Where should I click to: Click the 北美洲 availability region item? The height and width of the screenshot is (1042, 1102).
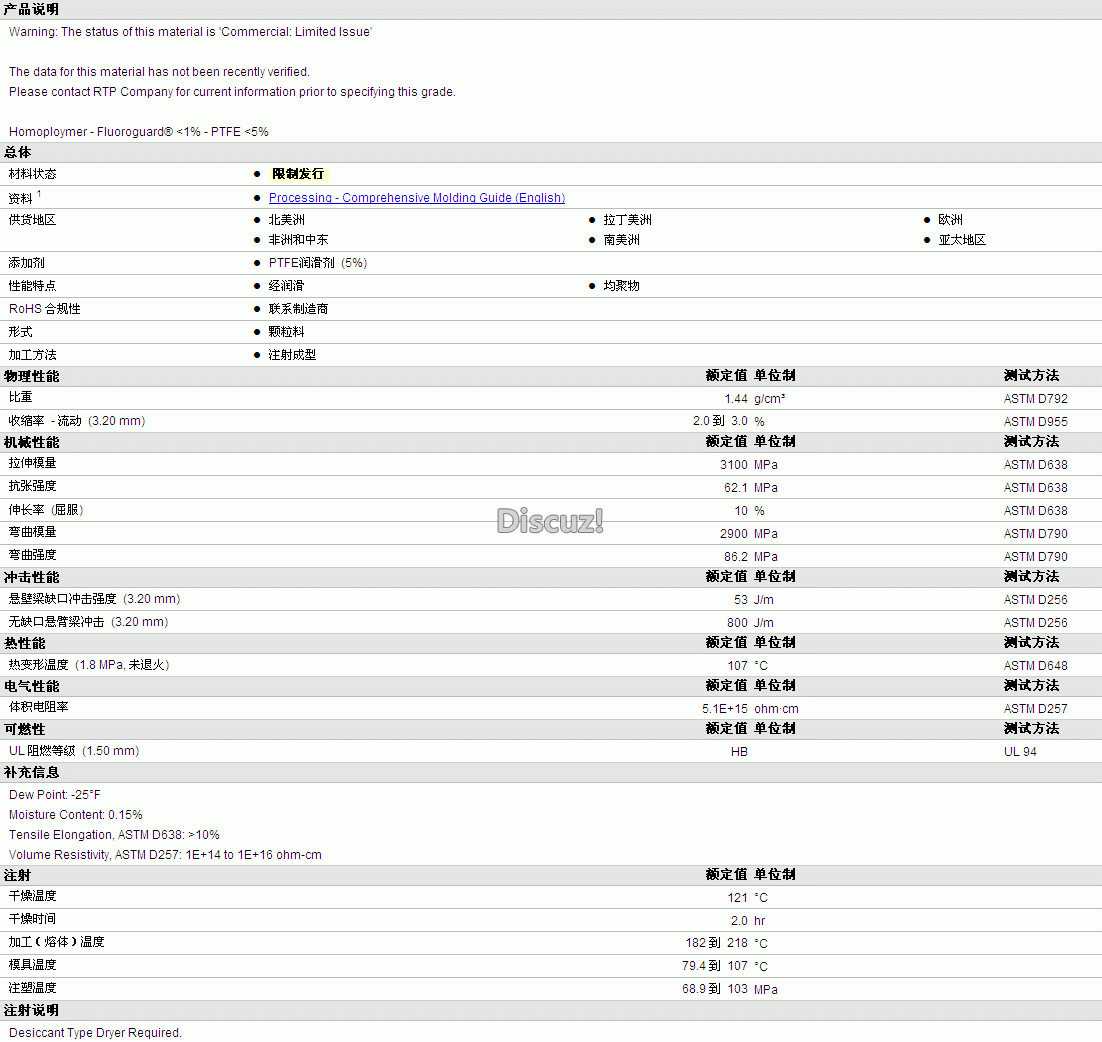click(x=286, y=220)
